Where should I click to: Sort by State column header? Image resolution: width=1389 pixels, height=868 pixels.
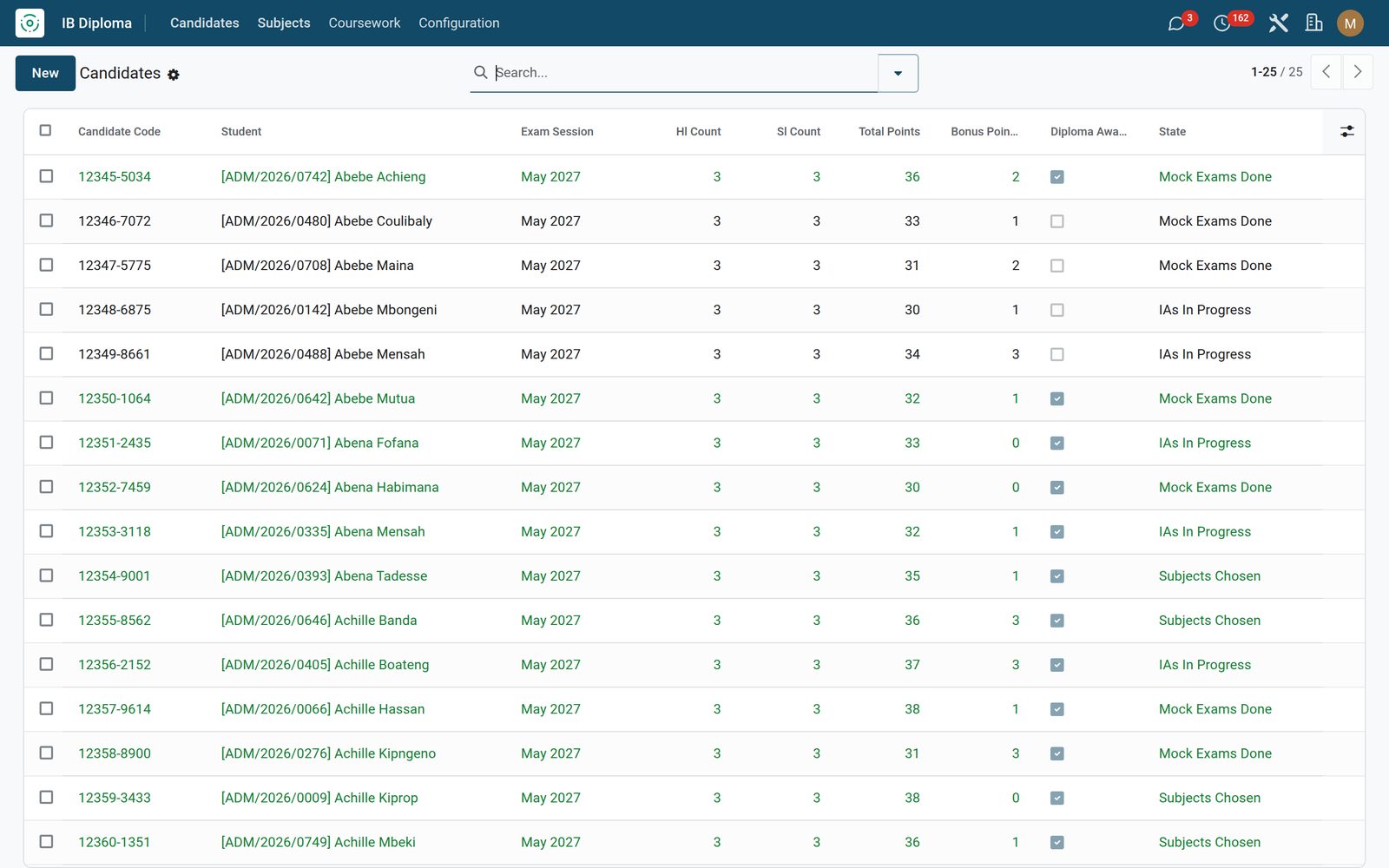(1172, 131)
